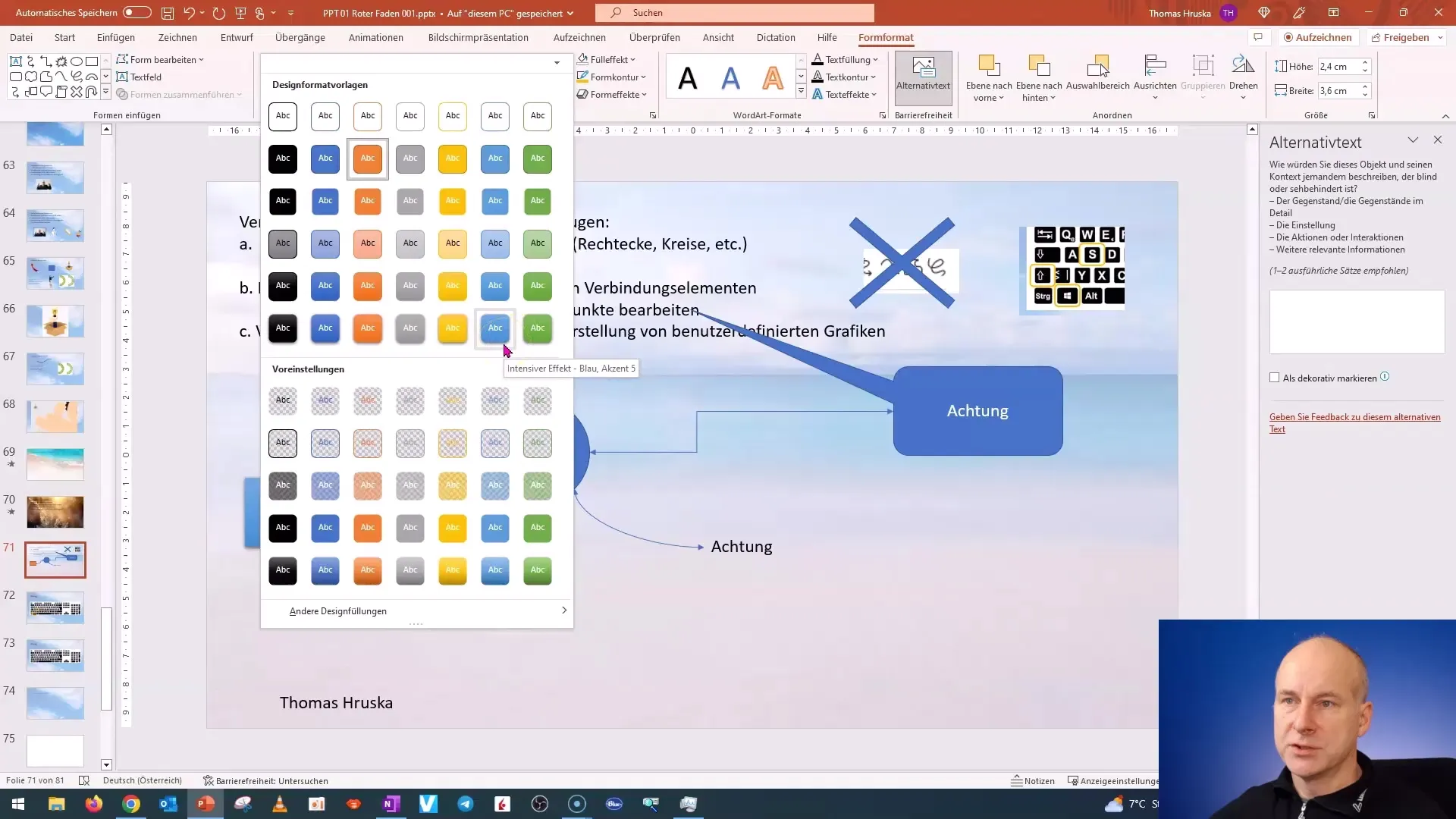Open File Explorer from the taskbar
The width and height of the screenshot is (1456, 819).
(x=57, y=804)
